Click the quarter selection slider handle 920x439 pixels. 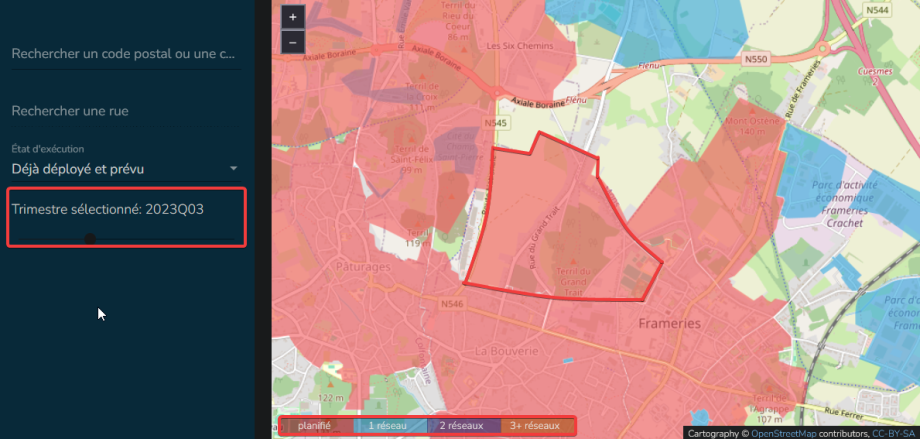tap(90, 239)
